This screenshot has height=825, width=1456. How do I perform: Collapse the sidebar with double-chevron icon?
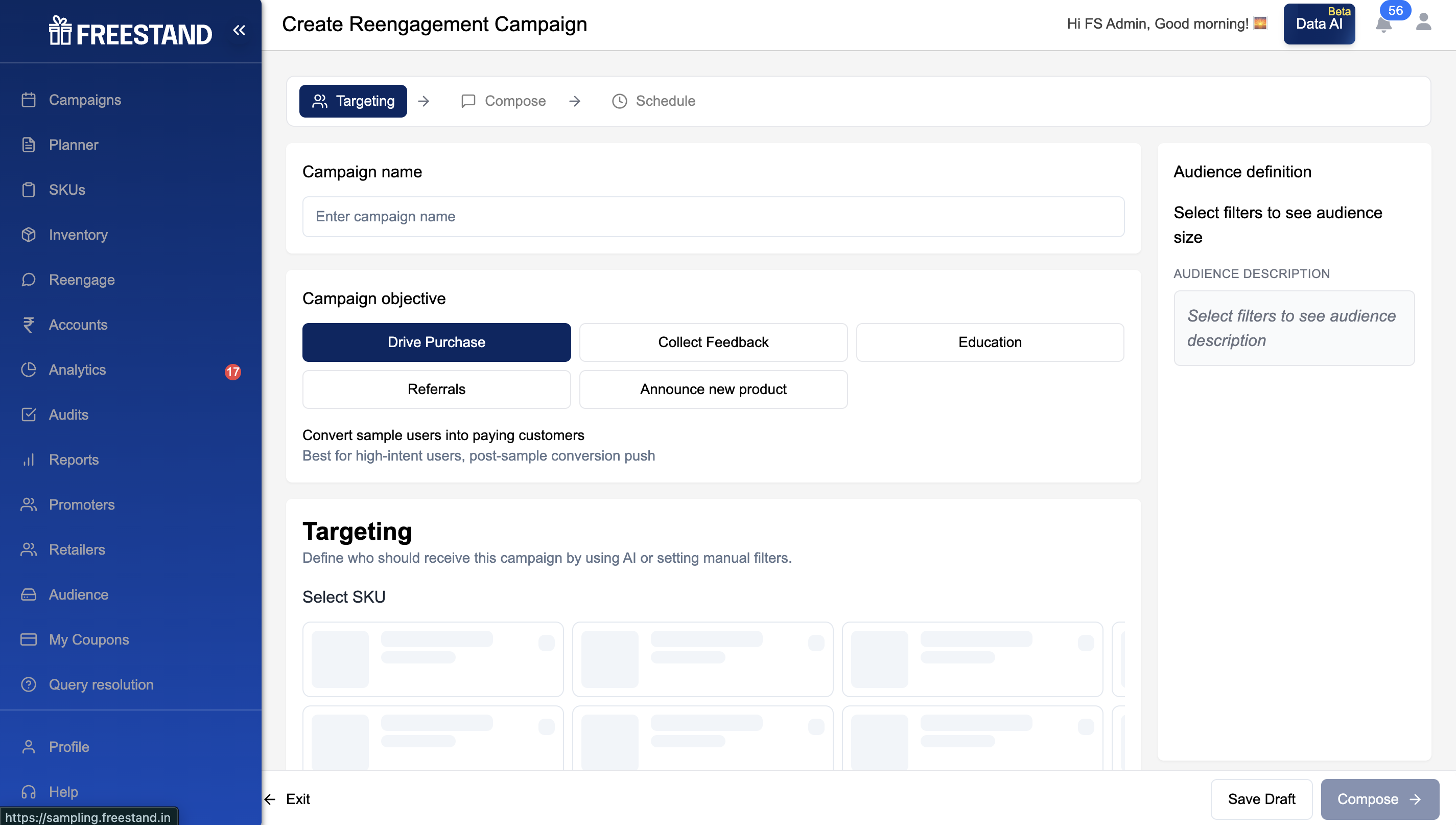[x=239, y=30]
